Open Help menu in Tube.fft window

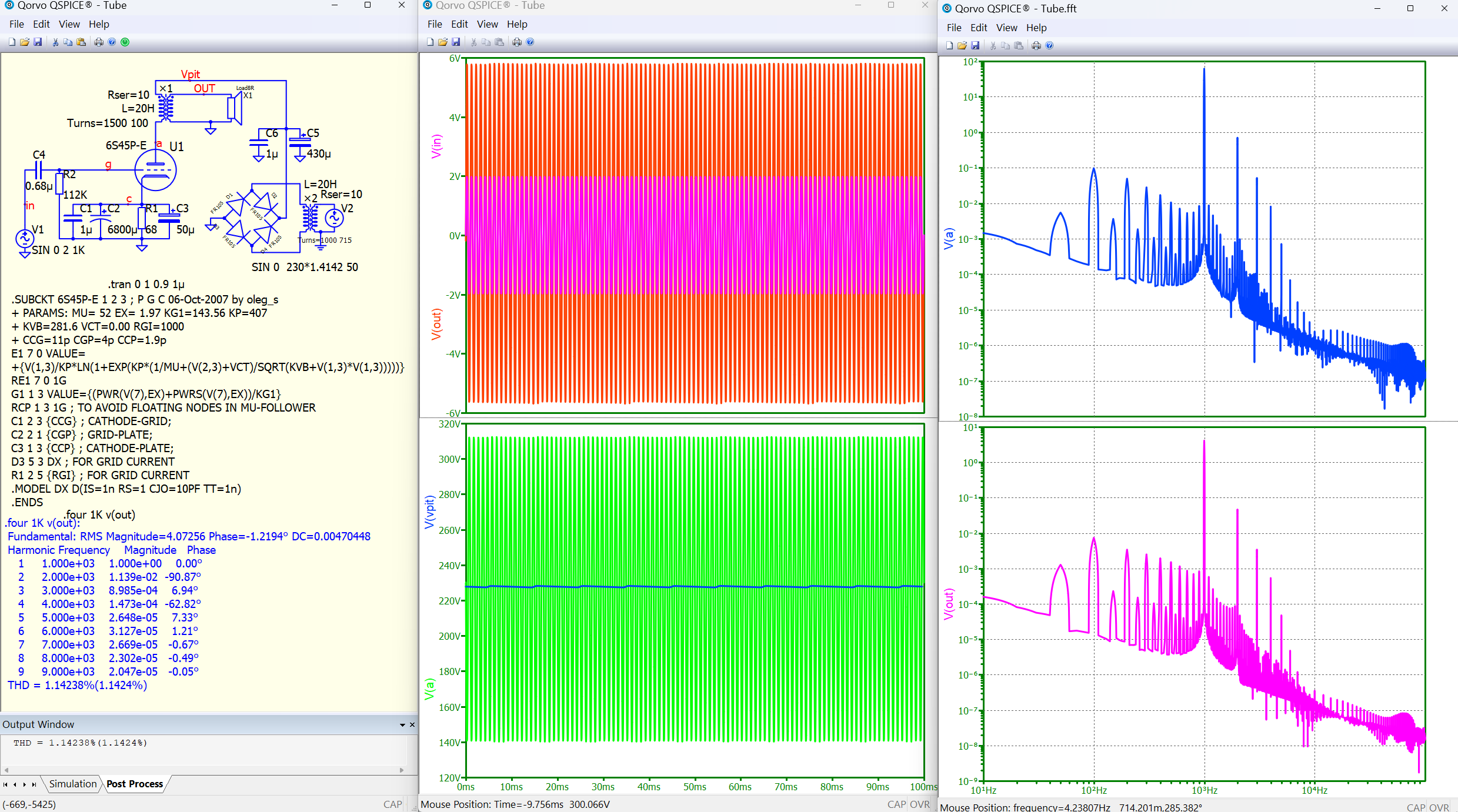pyautogui.click(x=1036, y=28)
